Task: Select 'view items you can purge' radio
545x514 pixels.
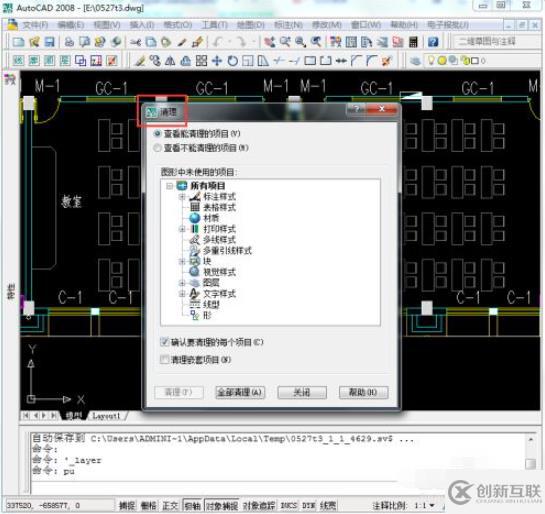Action: point(157,133)
